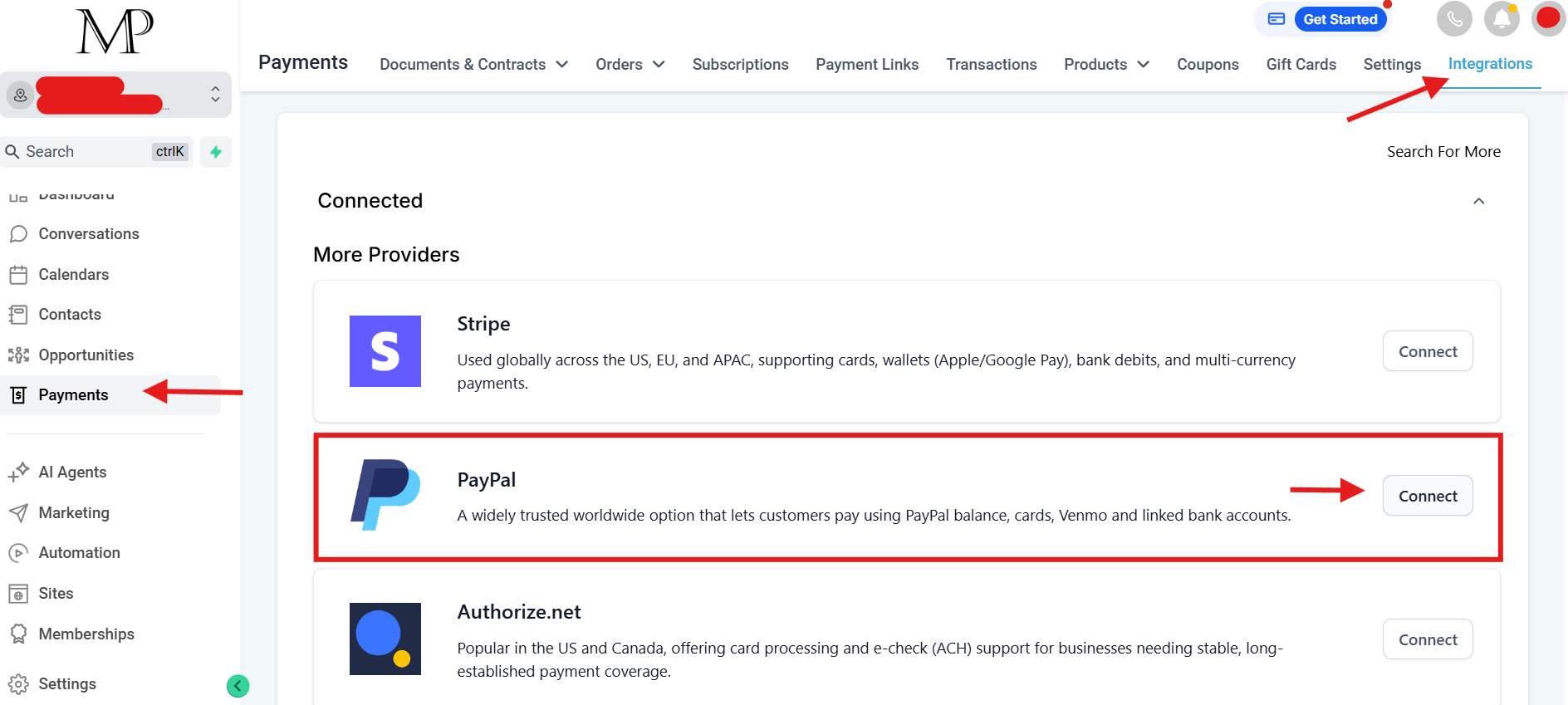Image resolution: width=1568 pixels, height=705 pixels.
Task: Click the Sites icon in sidebar
Action: click(18, 594)
